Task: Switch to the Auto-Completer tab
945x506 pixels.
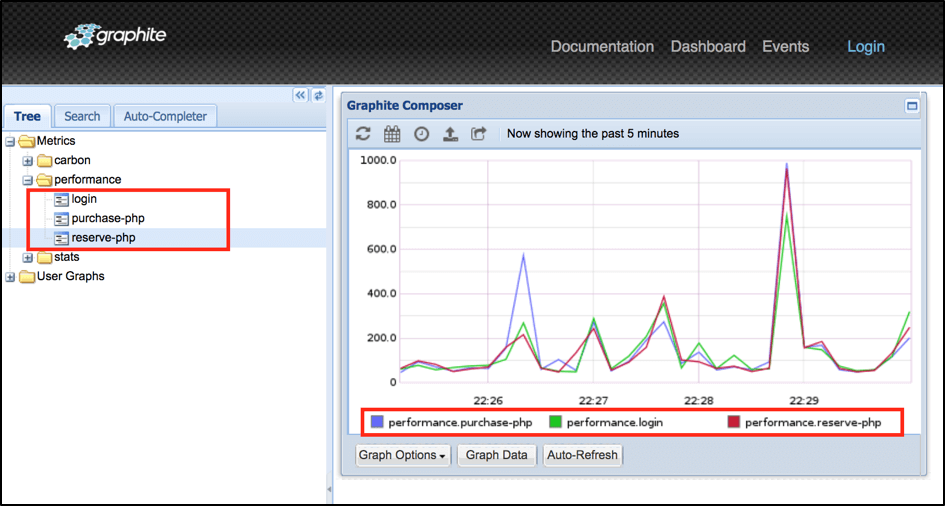Action: tap(165, 116)
